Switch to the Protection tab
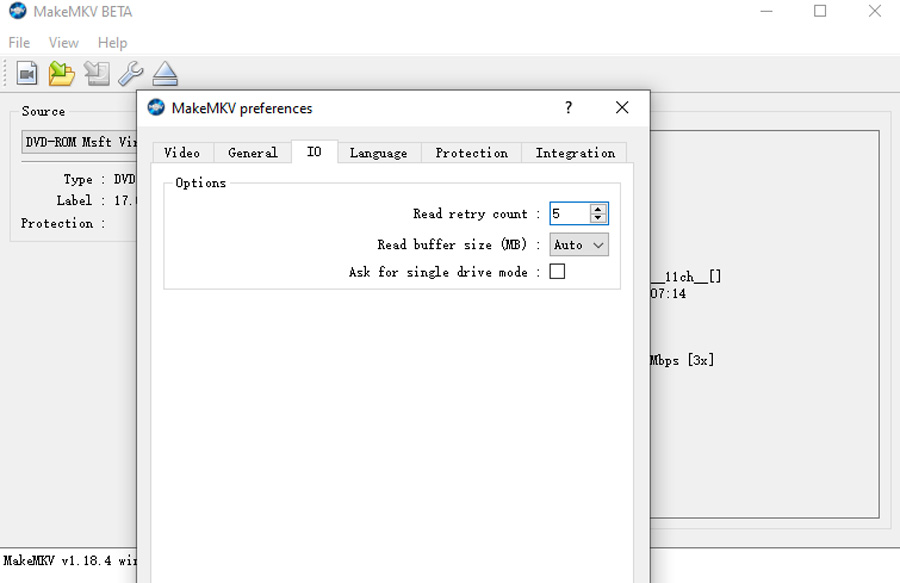This screenshot has width=900, height=583. (x=471, y=153)
